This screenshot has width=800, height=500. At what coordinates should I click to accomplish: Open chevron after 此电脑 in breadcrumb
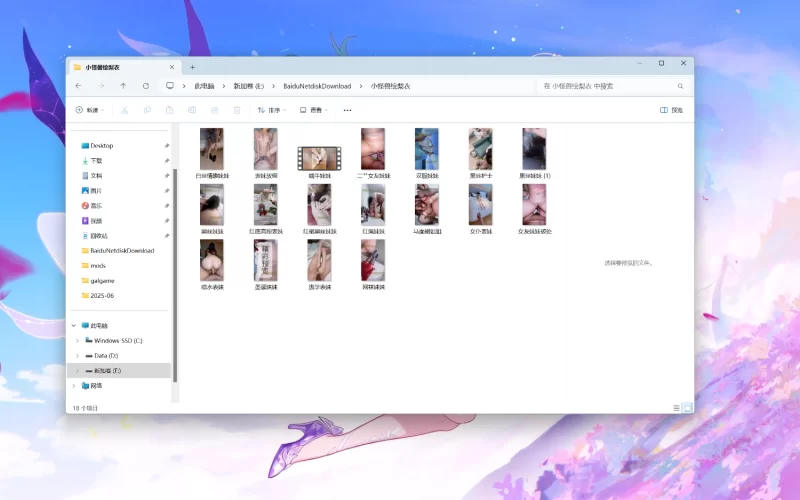click(x=223, y=86)
